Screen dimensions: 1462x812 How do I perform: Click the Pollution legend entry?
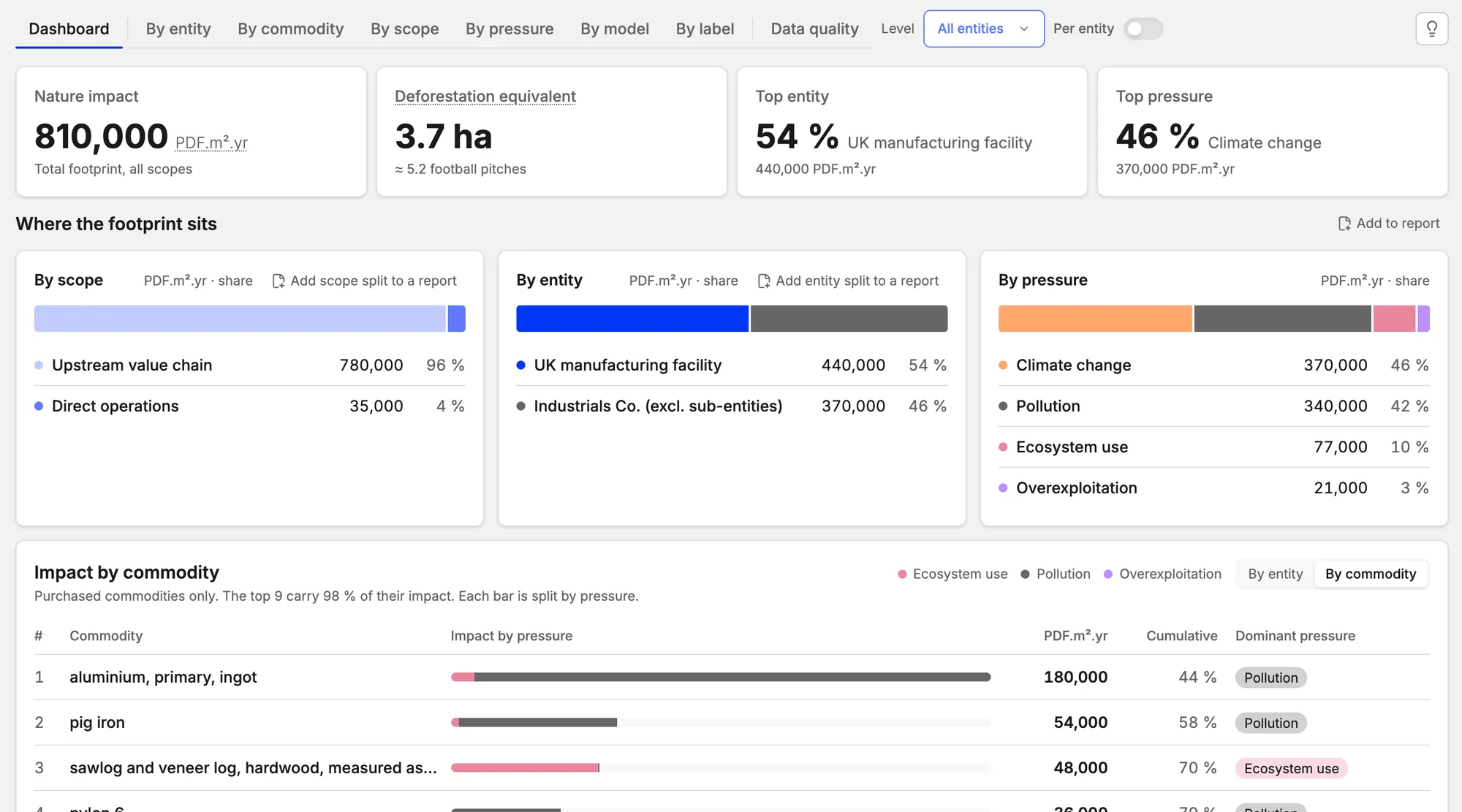pos(1056,574)
